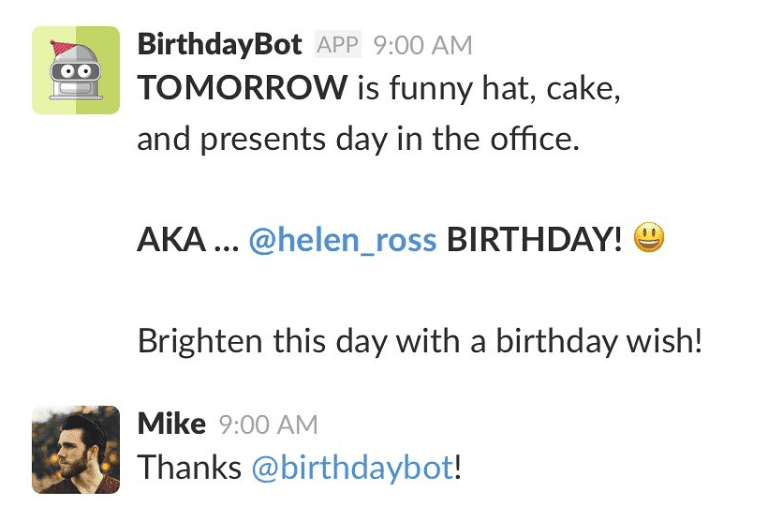Click the bold word TOMORROW
768x521 pixels.
point(242,88)
